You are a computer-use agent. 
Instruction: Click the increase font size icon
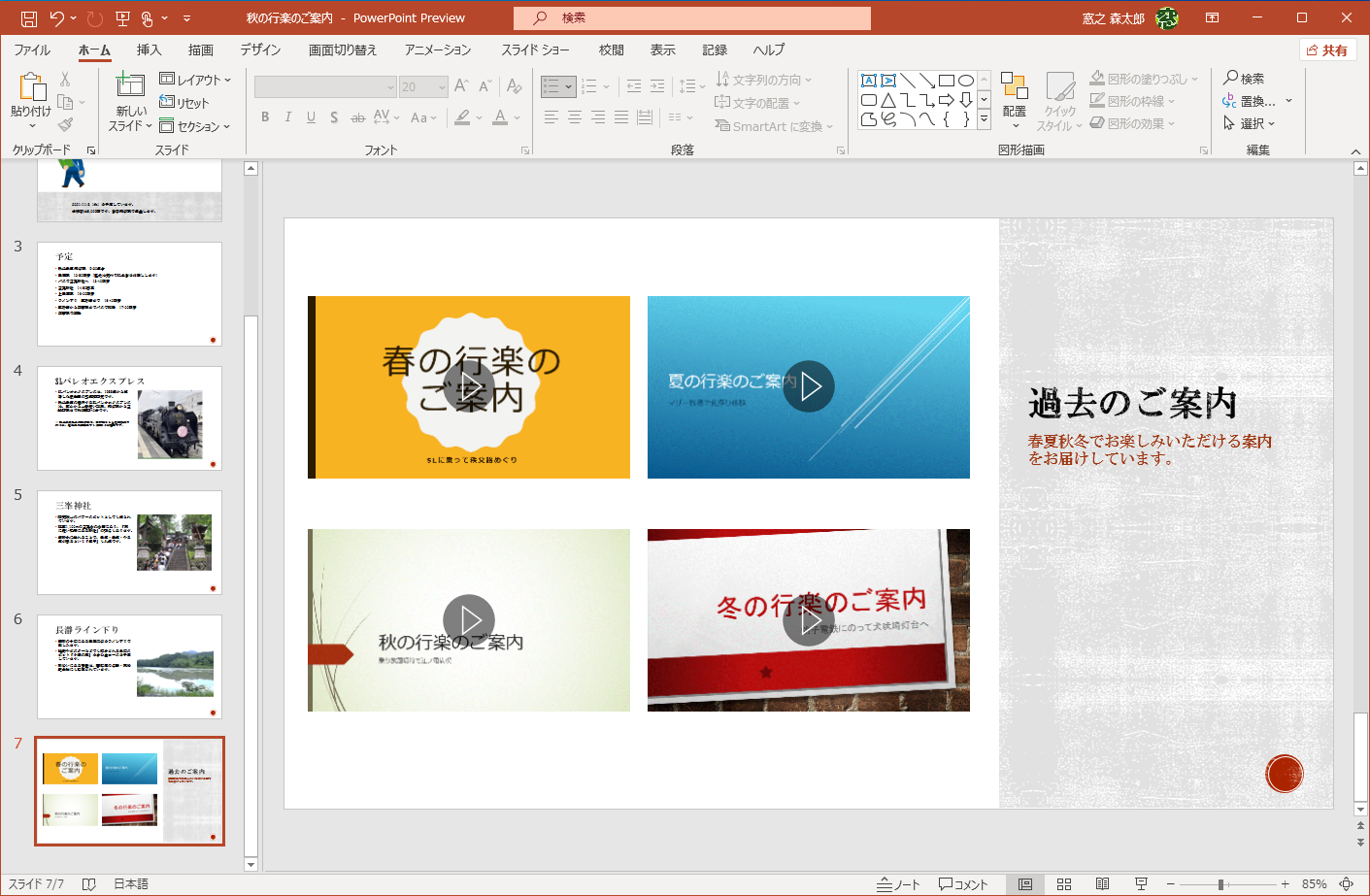coord(461,86)
